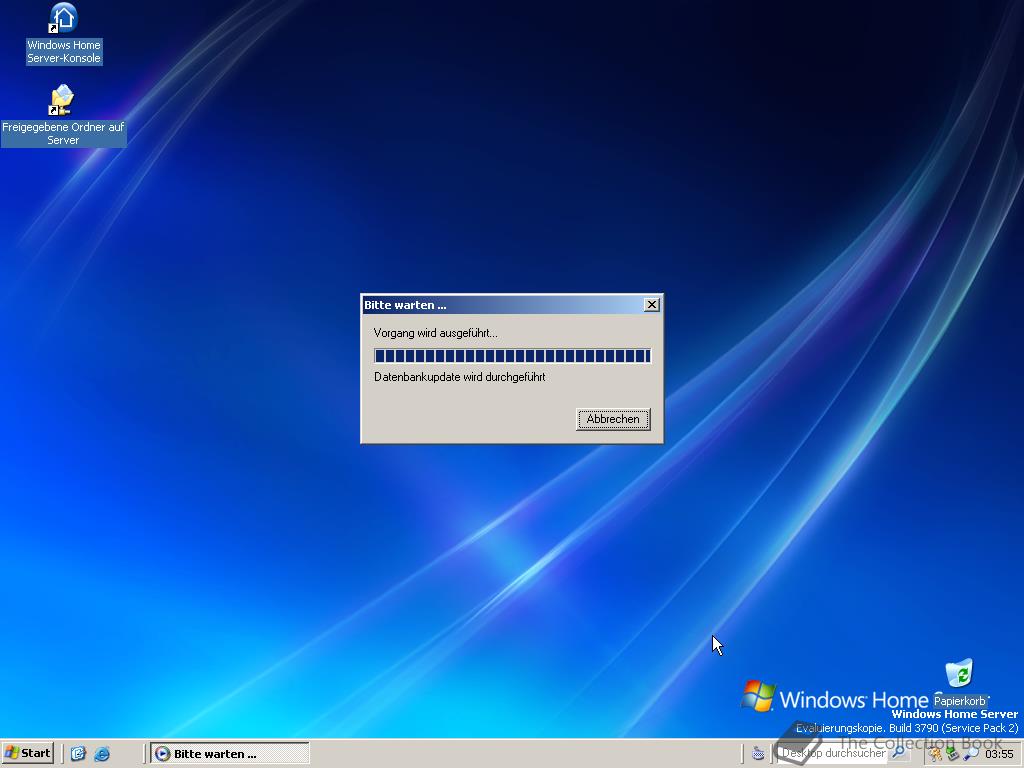Open Freigegebene Ordner auf Server shortcut
1024x768 pixels.
tap(63, 115)
